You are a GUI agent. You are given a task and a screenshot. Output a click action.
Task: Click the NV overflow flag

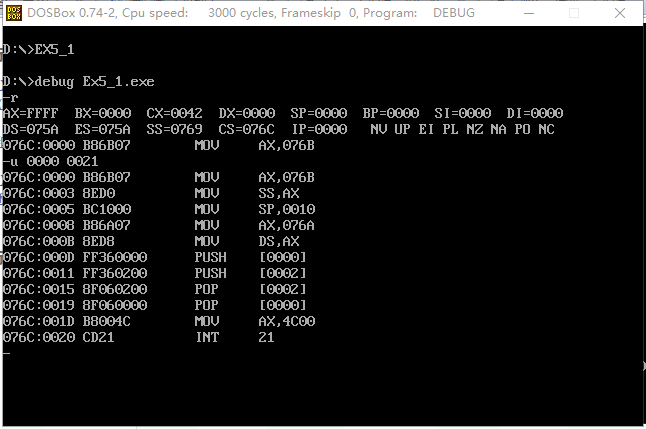379,129
